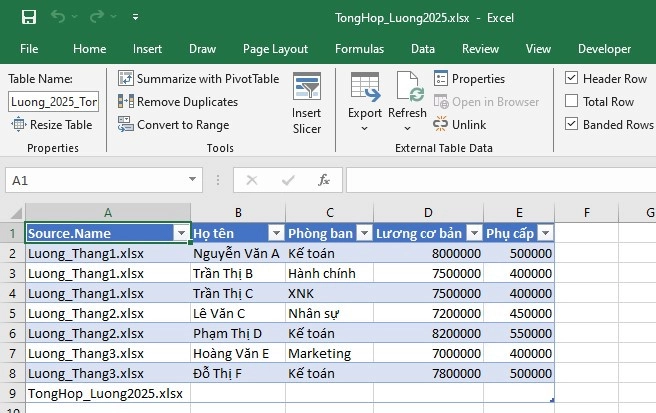Switch to the View tab
The height and width of the screenshot is (413, 656).
tap(538, 49)
